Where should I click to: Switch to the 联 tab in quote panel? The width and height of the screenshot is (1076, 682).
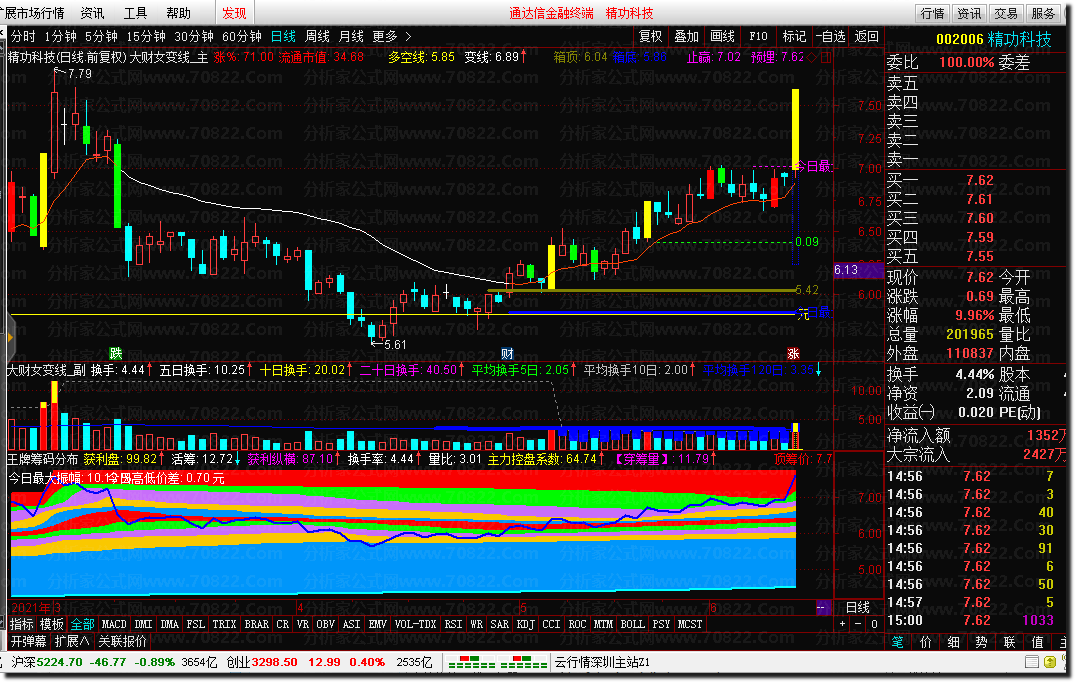pos(1009,642)
